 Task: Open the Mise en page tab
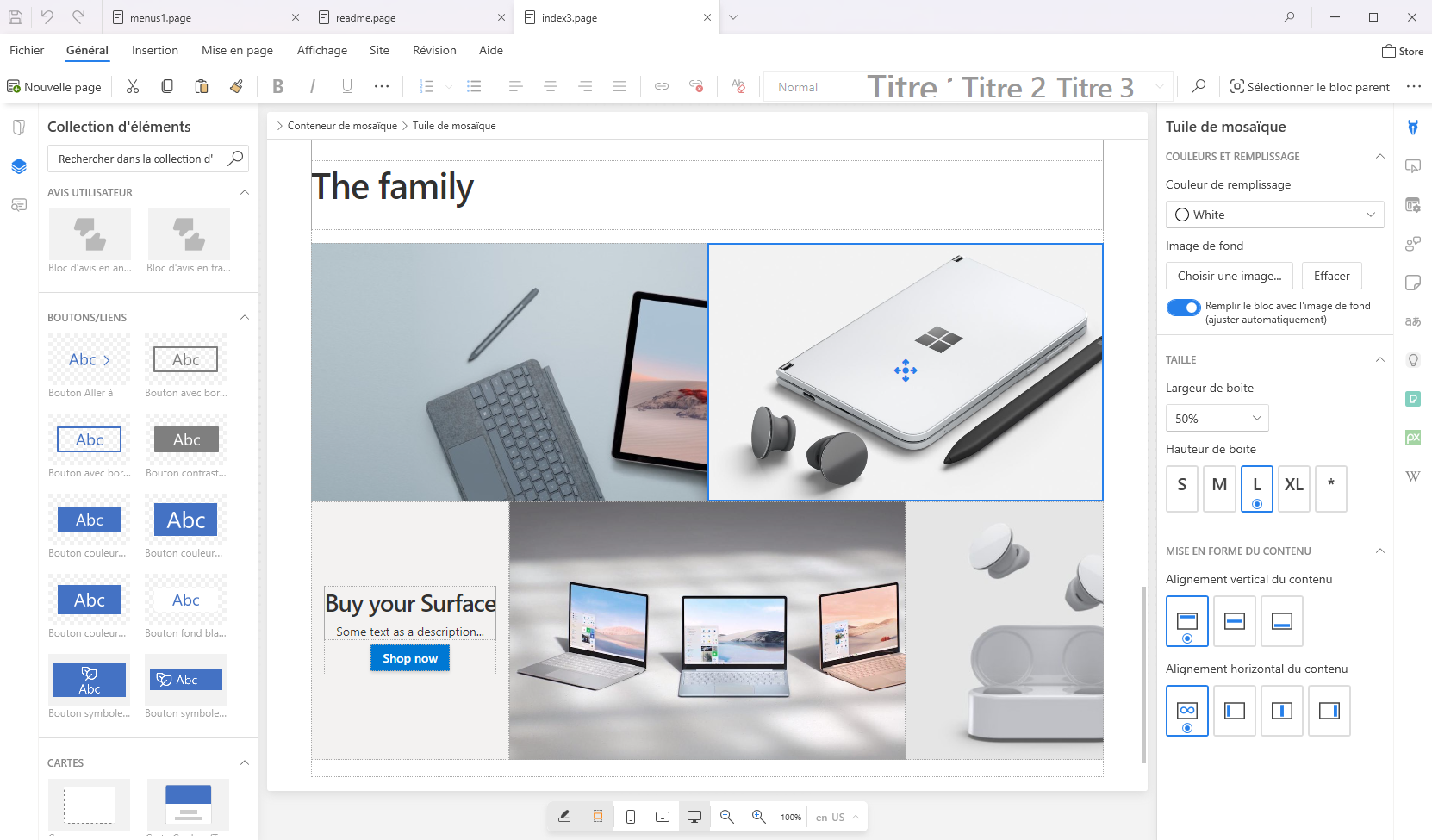(237, 50)
